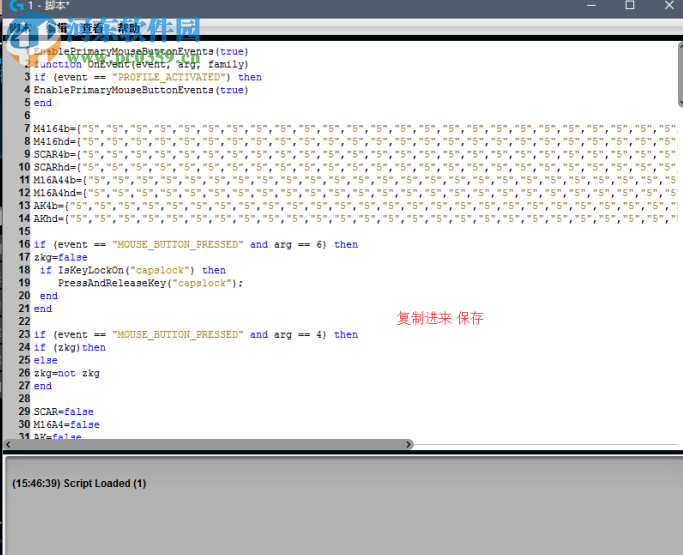
Task: Close the script editor window
Action: pos(669,5)
